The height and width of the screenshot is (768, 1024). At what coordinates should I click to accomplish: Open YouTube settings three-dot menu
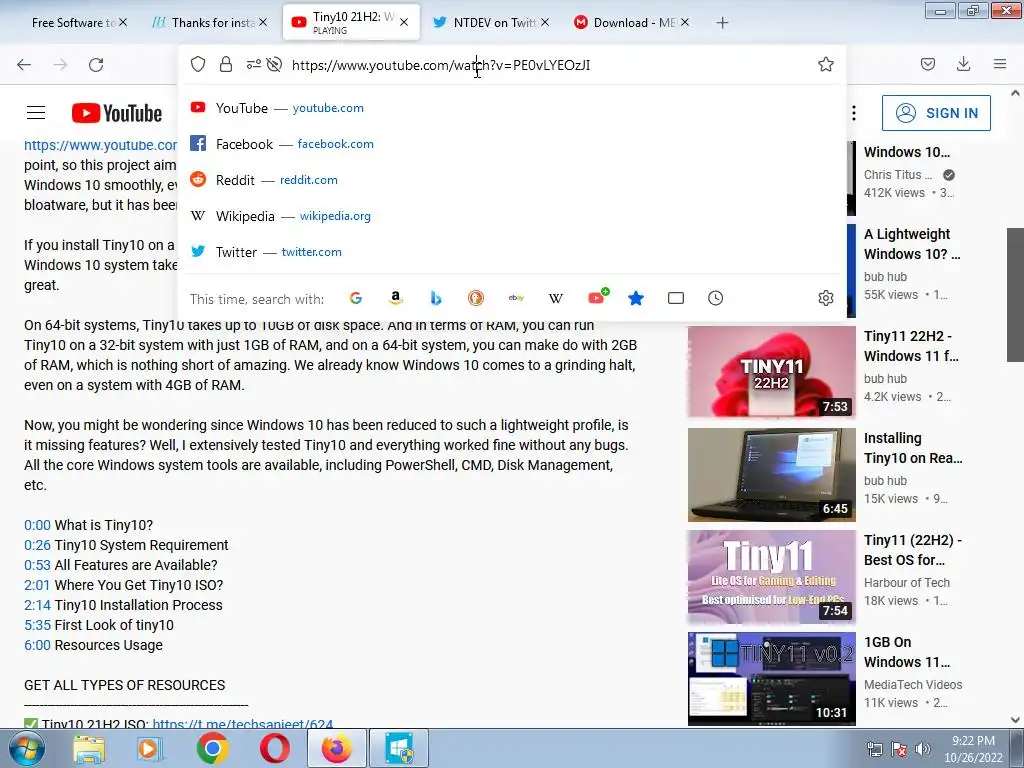tap(854, 113)
